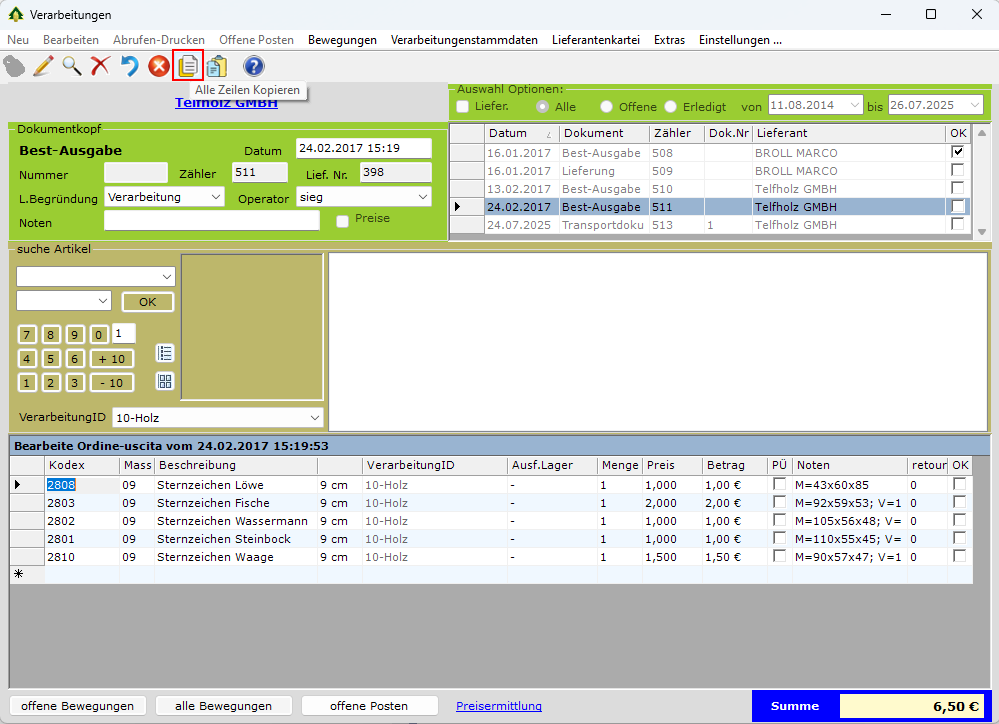Tick the 'Liefer.' filter checkbox
The width and height of the screenshot is (999, 724).
pyautogui.click(x=462, y=106)
